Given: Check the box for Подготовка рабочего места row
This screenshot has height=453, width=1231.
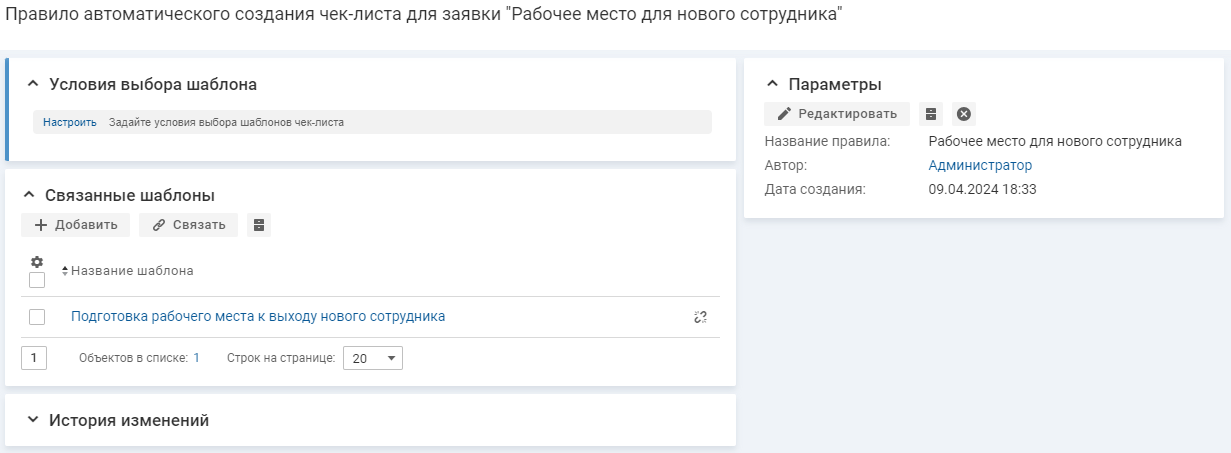Looking at the screenshot, I should (37, 317).
